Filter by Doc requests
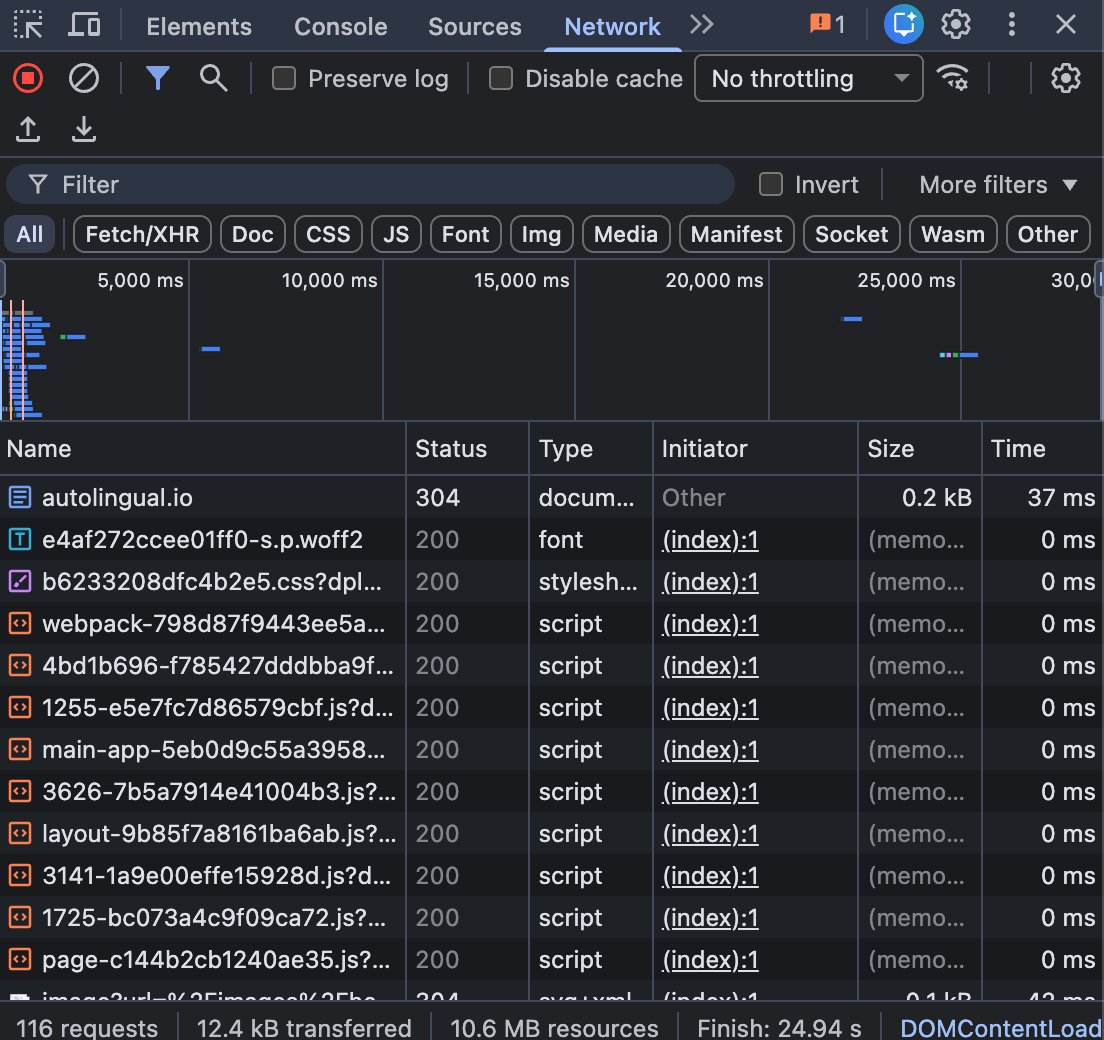1104x1040 pixels. [253, 234]
